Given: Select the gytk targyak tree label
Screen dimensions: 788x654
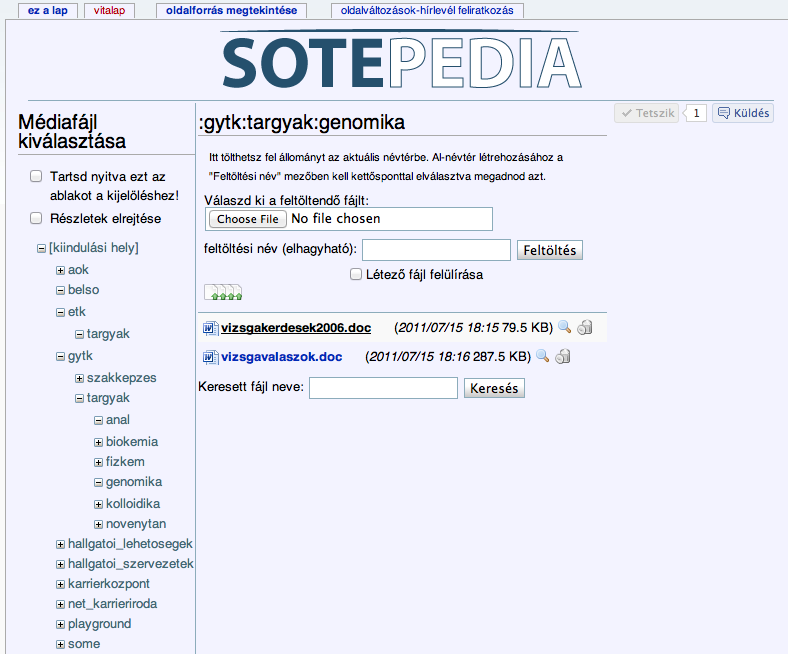Looking at the screenshot, I should tap(108, 398).
